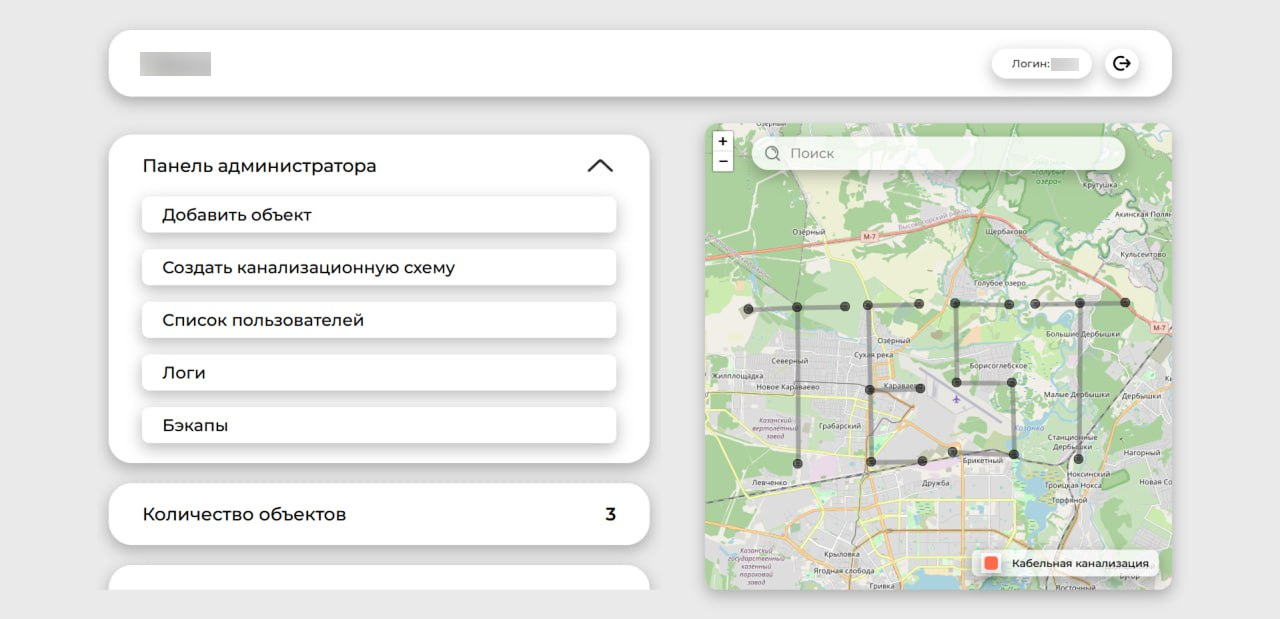The height and width of the screenshot is (619, 1280).
Task: Click the orange Кабельная канализация legend swatch
Action: [x=991, y=564]
